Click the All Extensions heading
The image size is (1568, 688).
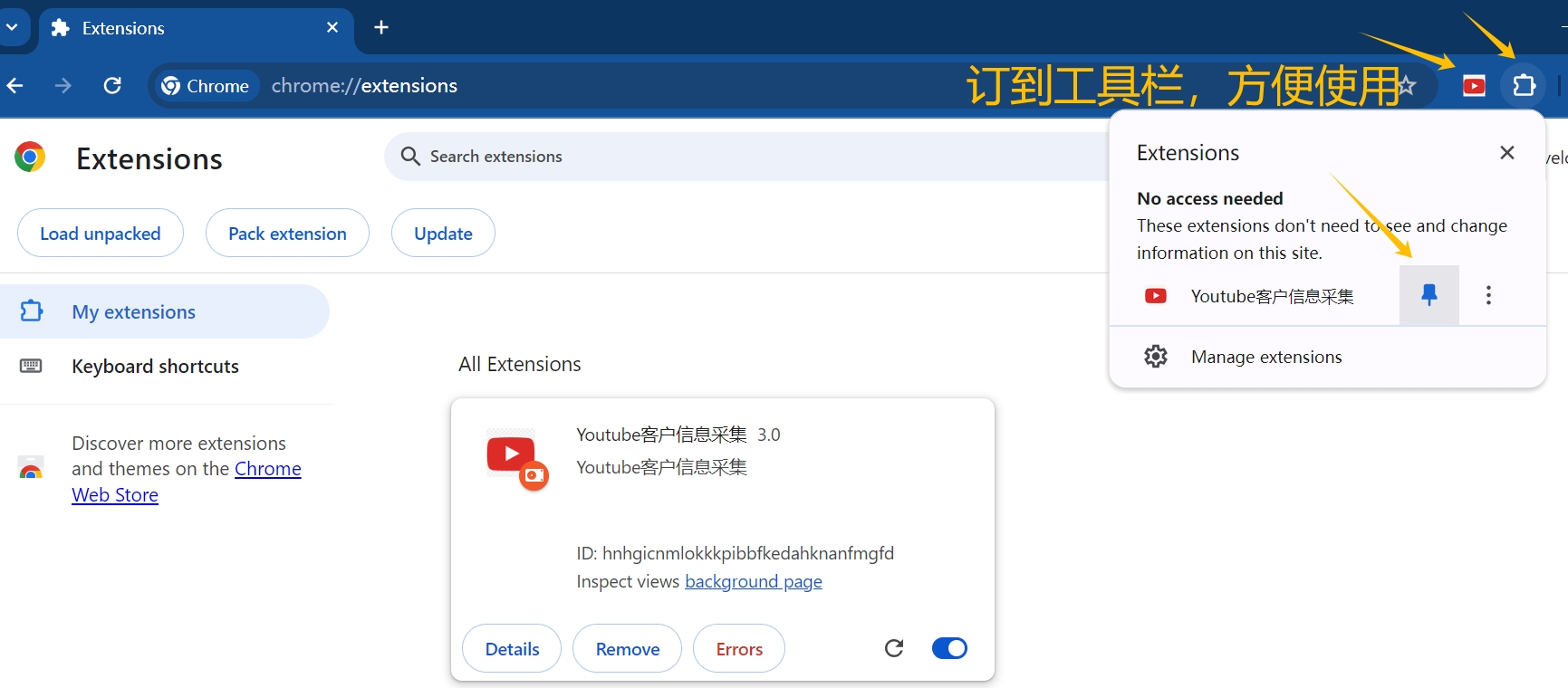(x=520, y=364)
